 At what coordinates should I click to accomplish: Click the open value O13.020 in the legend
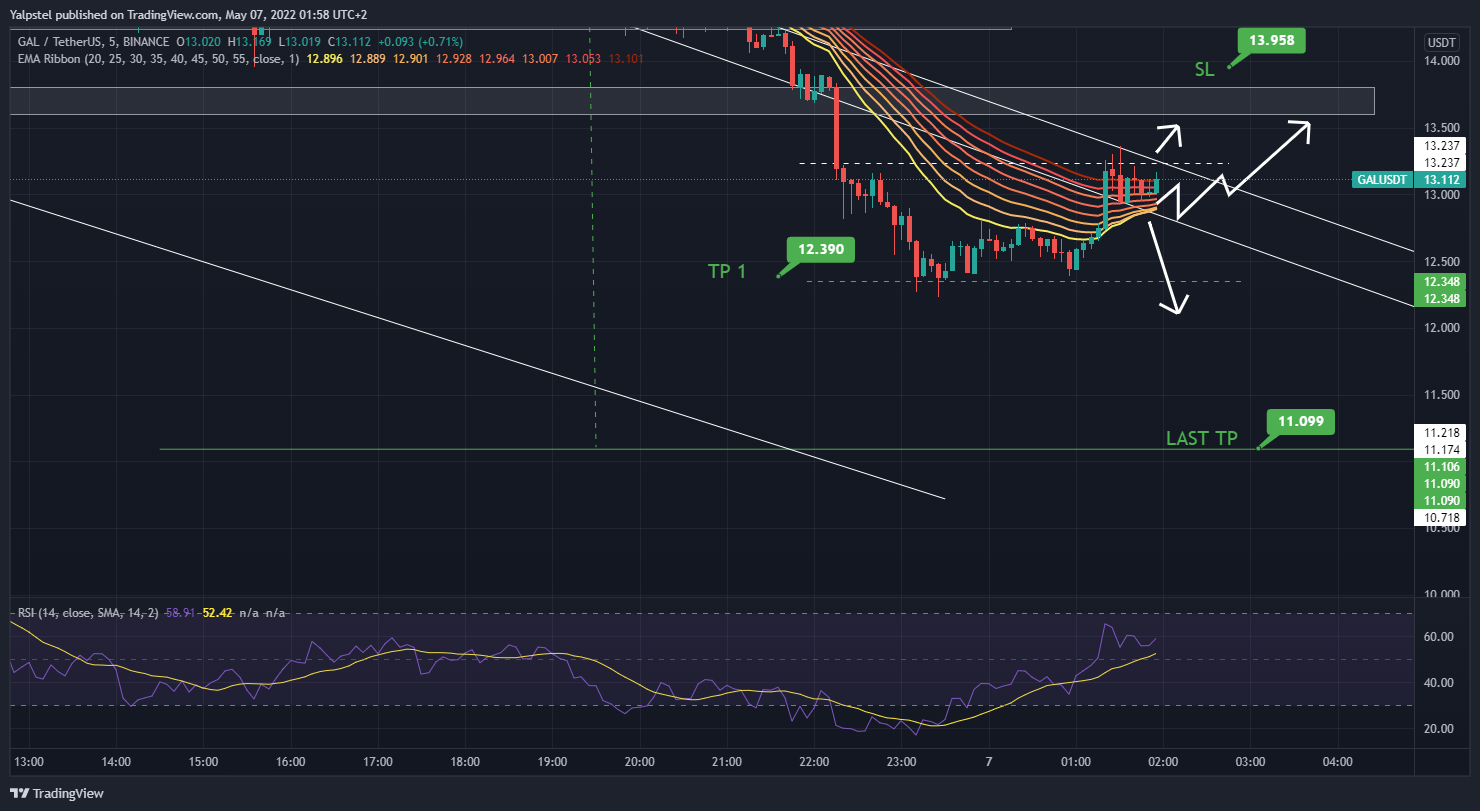coord(198,42)
